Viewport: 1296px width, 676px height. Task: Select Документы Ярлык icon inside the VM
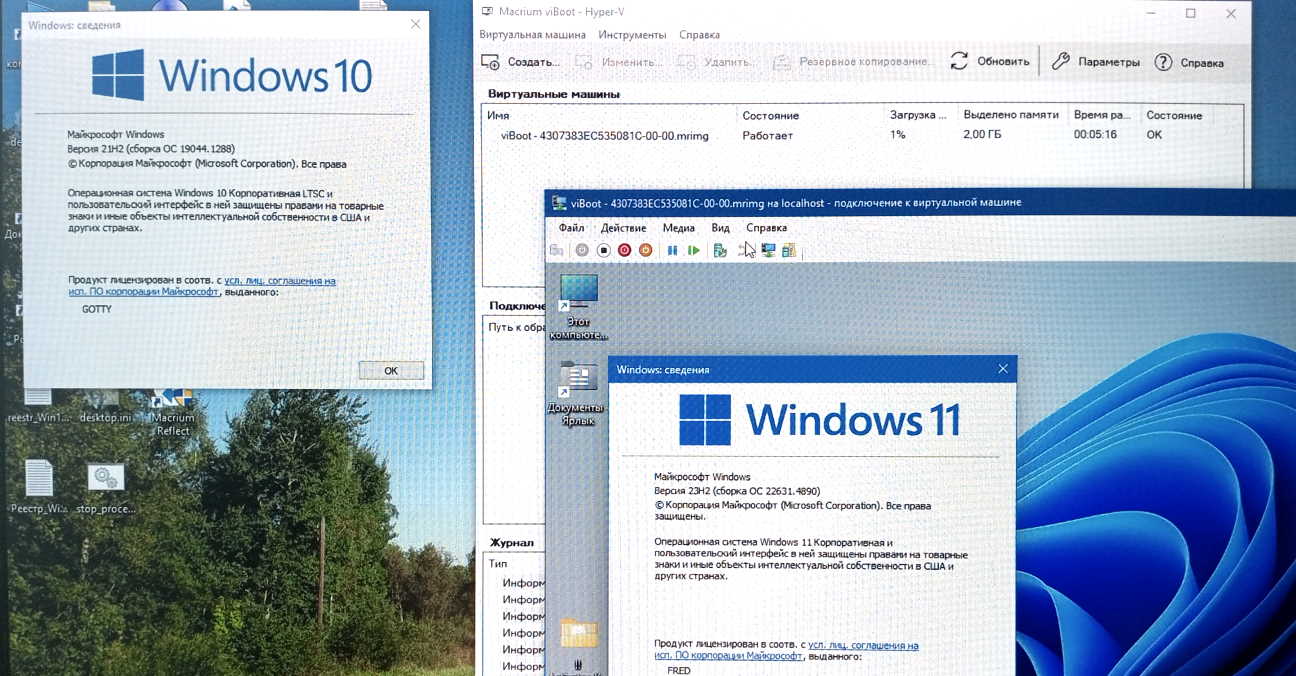click(576, 393)
